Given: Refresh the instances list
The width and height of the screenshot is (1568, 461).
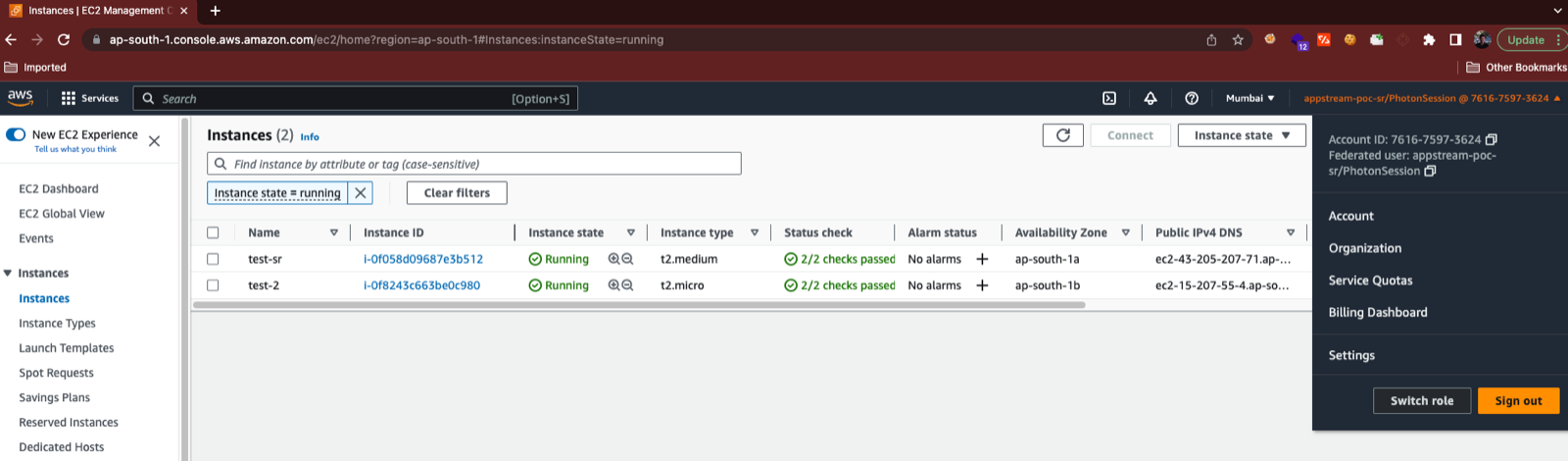Looking at the screenshot, I should [x=1063, y=135].
